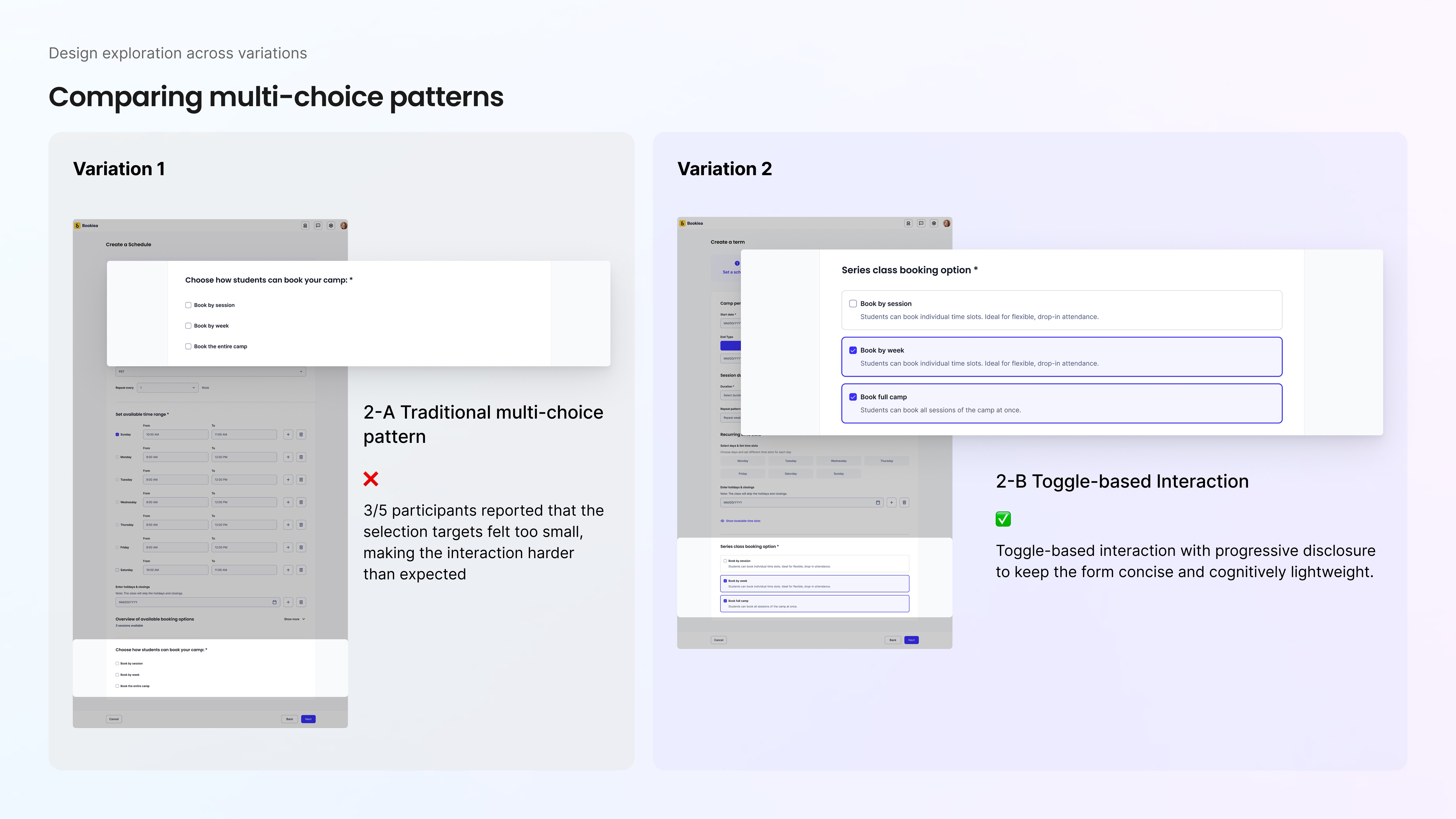This screenshot has width=1456, height=819.
Task: Click user avatar in Create a Schedule mockup
Action: coord(344,225)
